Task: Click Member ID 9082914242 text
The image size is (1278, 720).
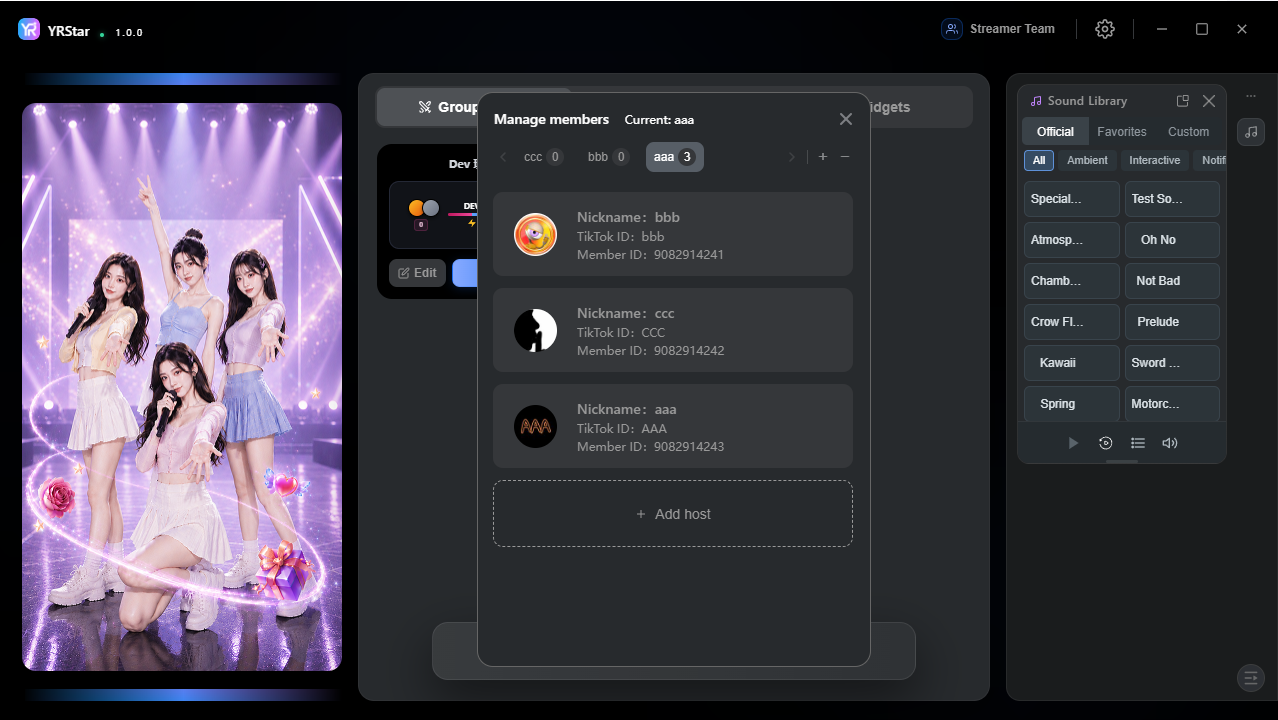Action: click(x=650, y=351)
